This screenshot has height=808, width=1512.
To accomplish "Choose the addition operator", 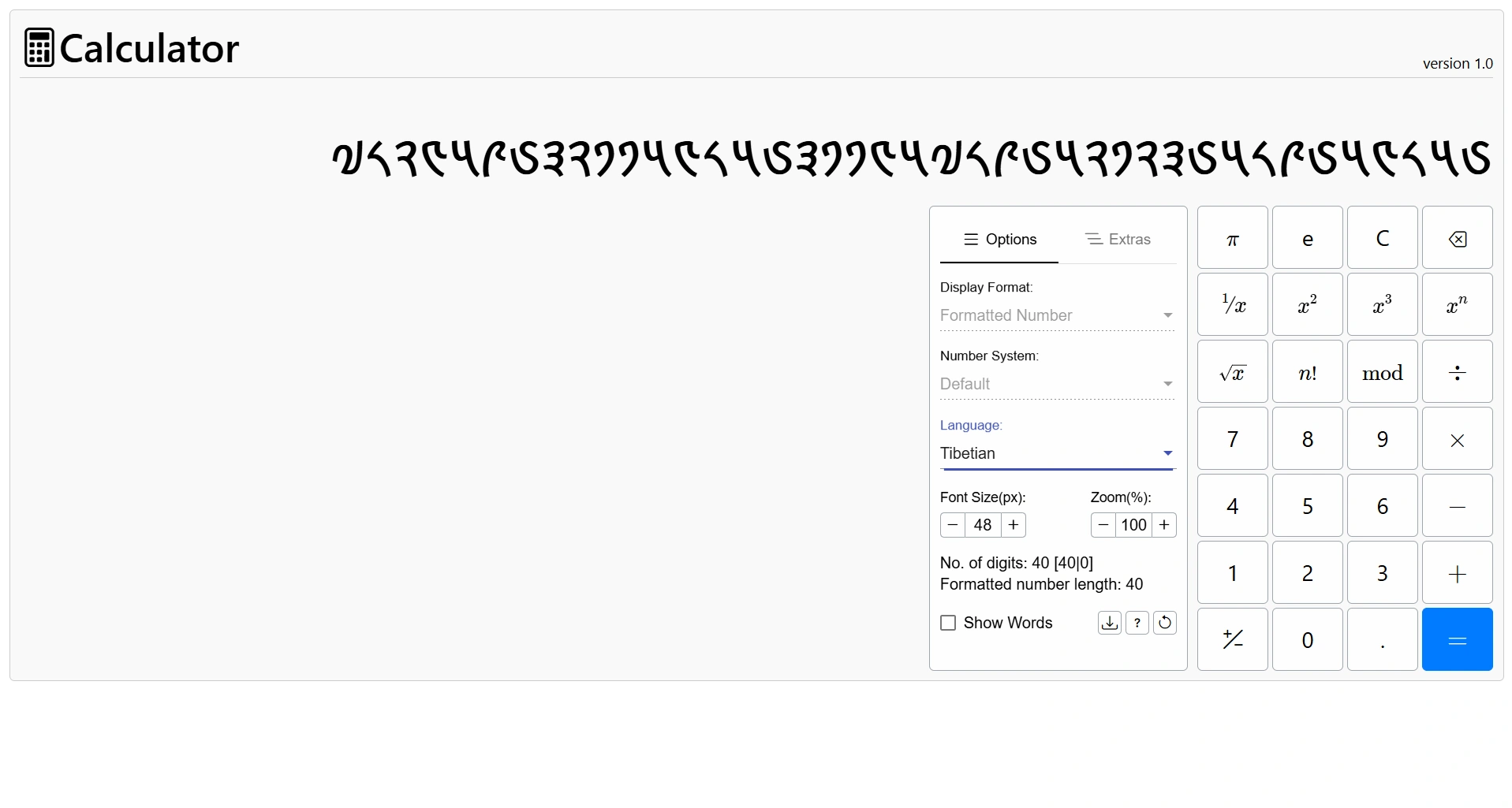I will point(1457,573).
